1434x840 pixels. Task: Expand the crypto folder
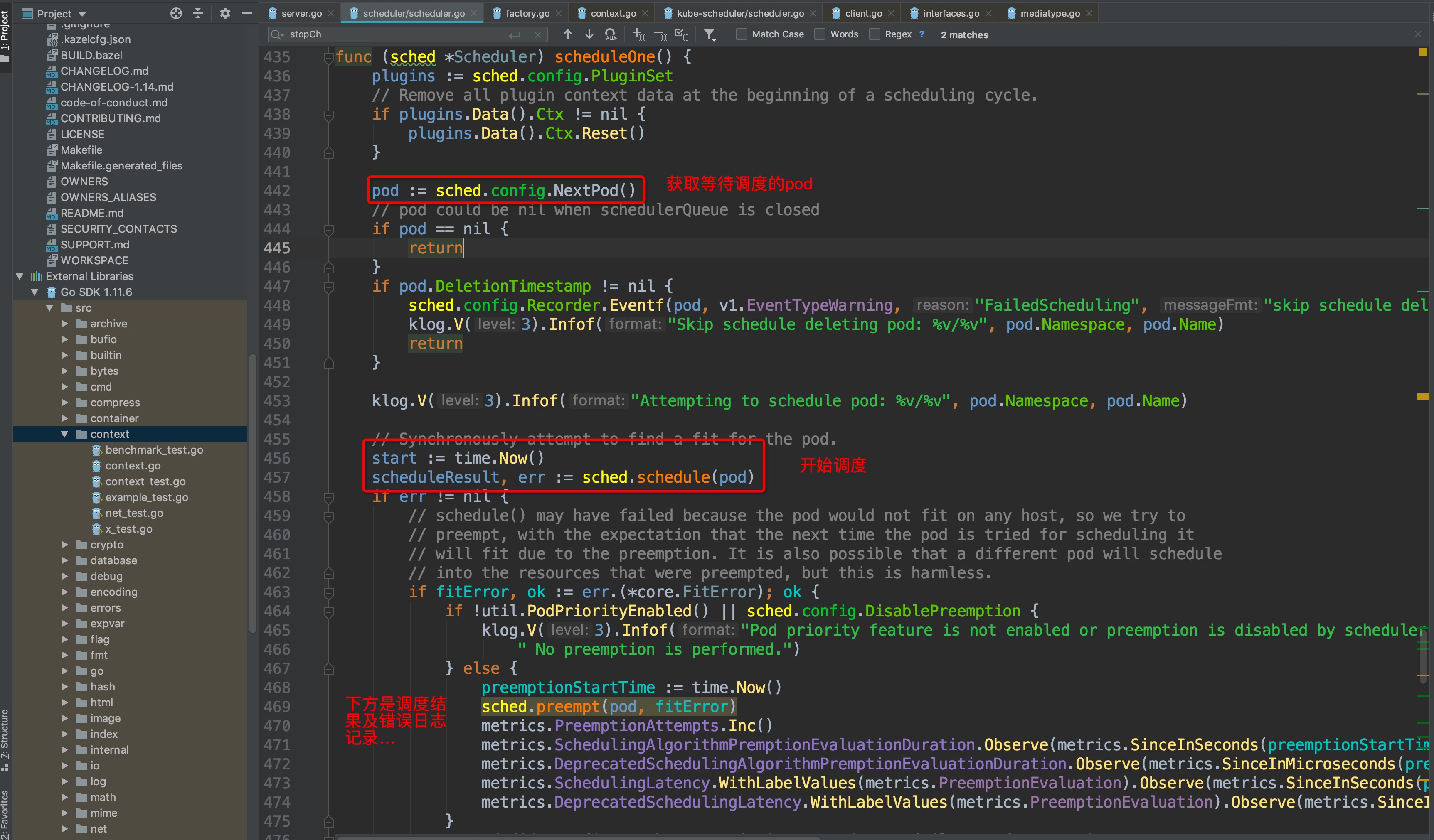click(64, 545)
